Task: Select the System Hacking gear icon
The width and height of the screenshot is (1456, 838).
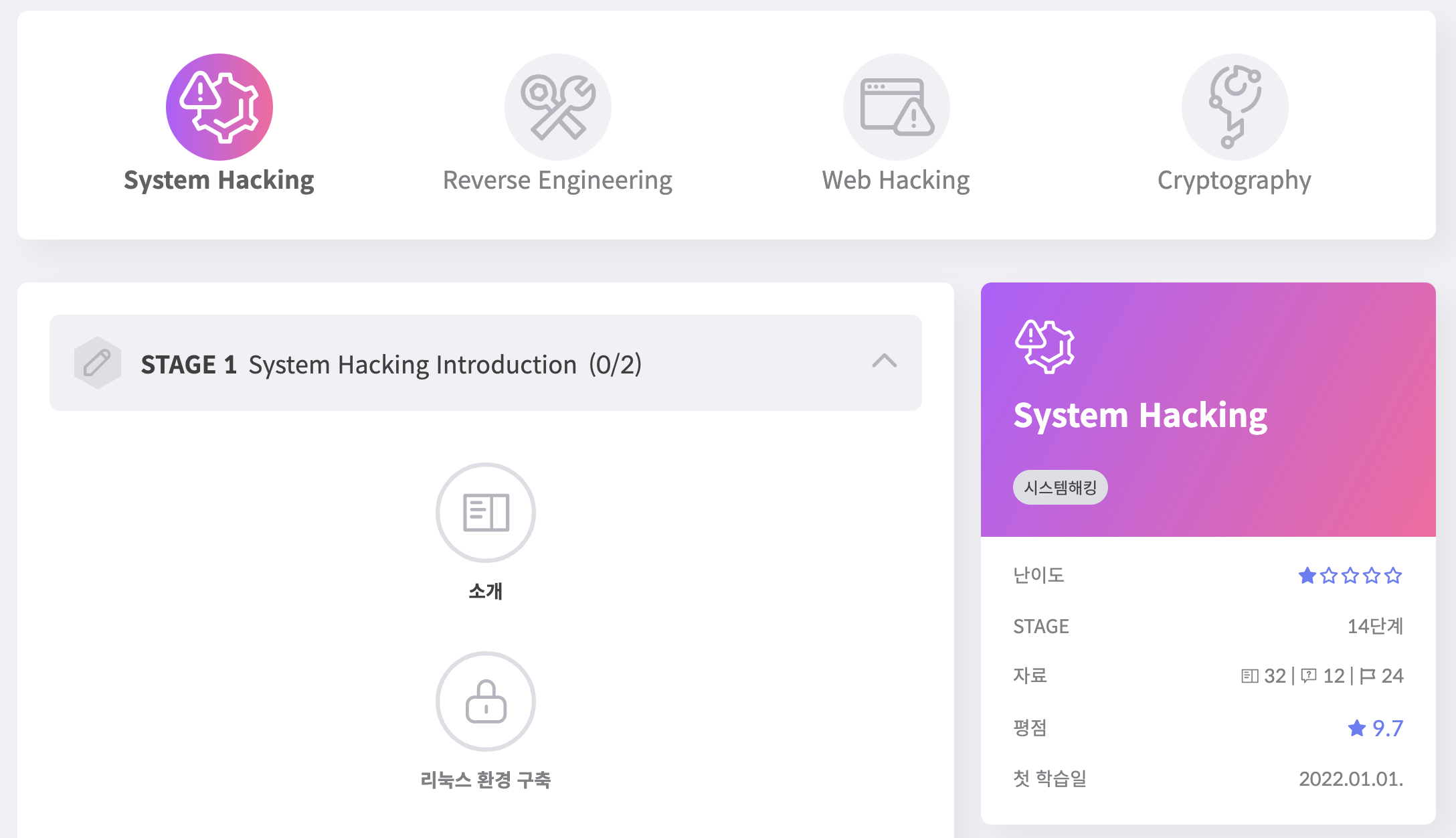Action: point(219,107)
